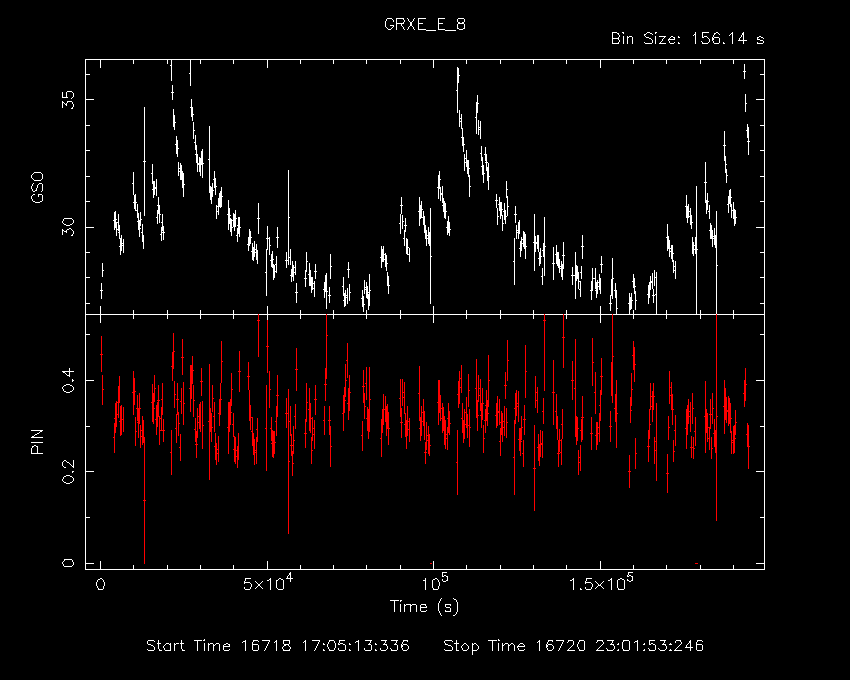
Task: Click the 0 tick label on PIN axis
Action: click(69, 563)
